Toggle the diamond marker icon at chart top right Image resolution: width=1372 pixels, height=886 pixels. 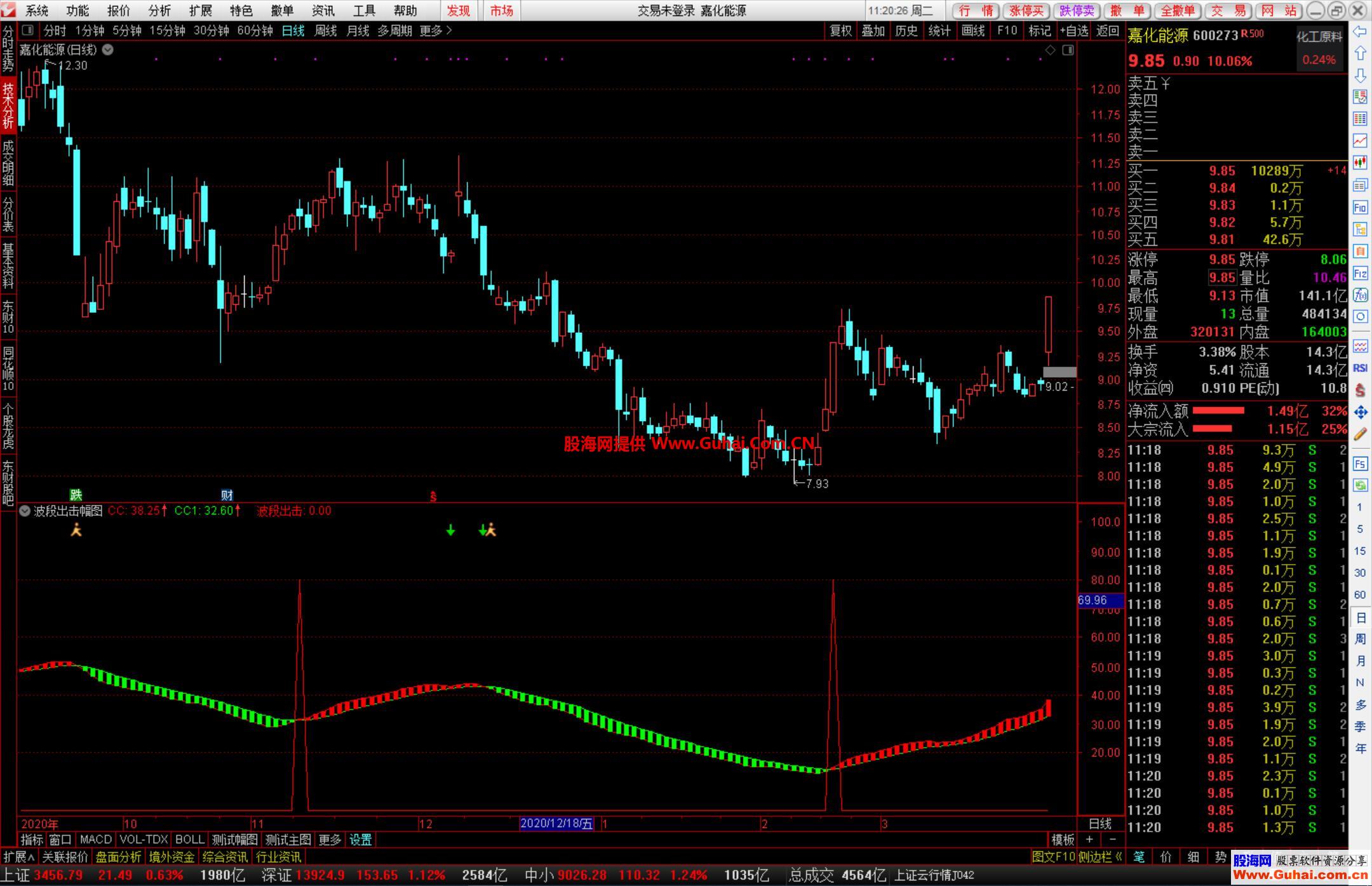point(1050,50)
